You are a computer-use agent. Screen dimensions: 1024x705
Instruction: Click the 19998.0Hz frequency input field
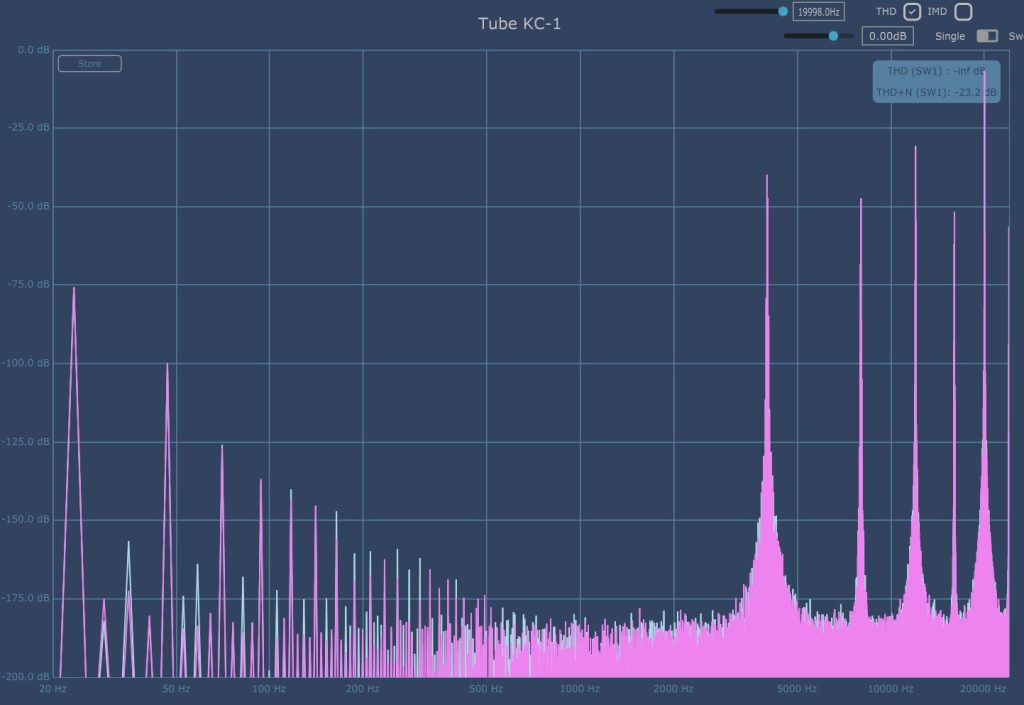coord(818,12)
